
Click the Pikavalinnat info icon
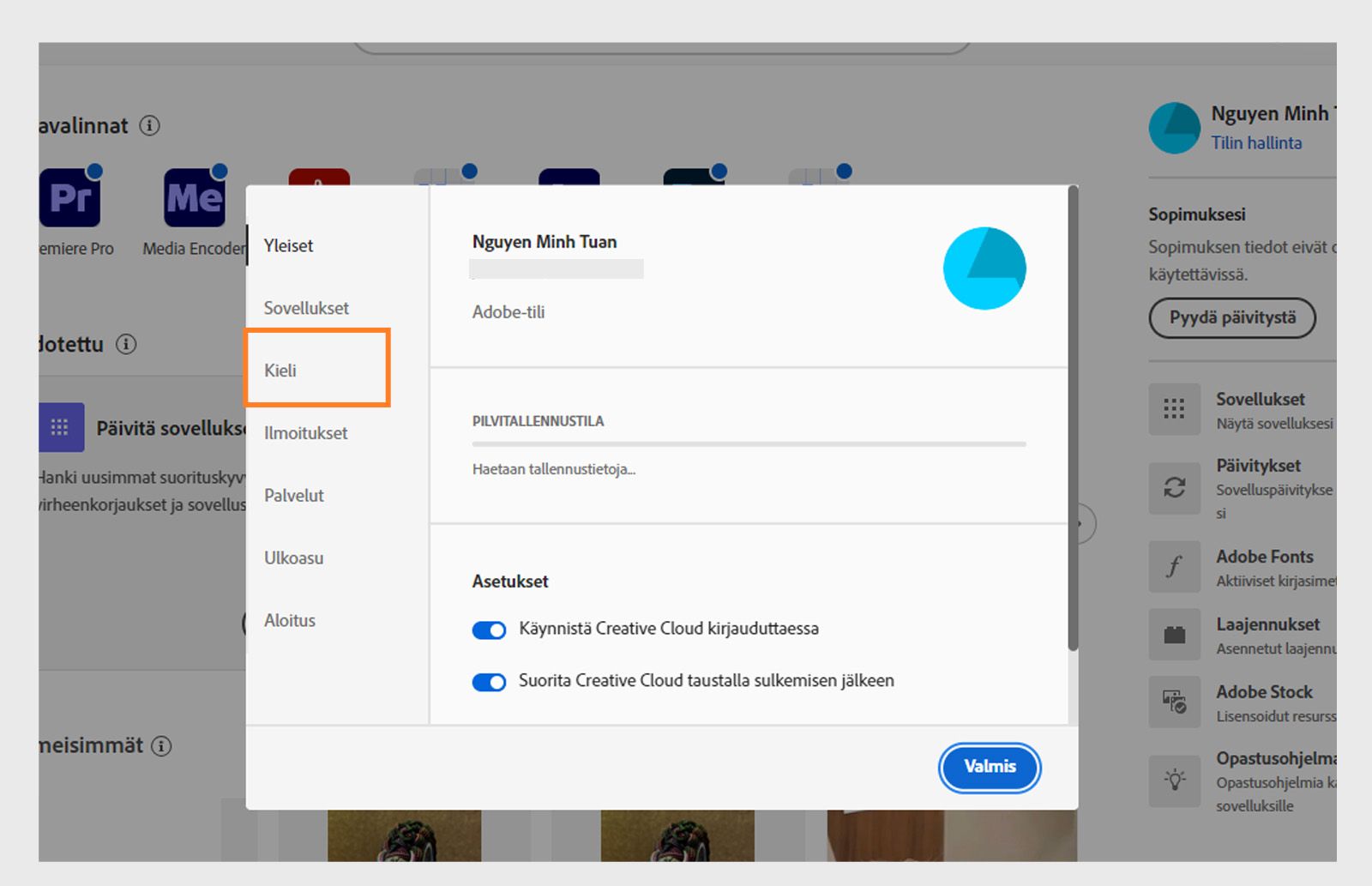click(151, 125)
